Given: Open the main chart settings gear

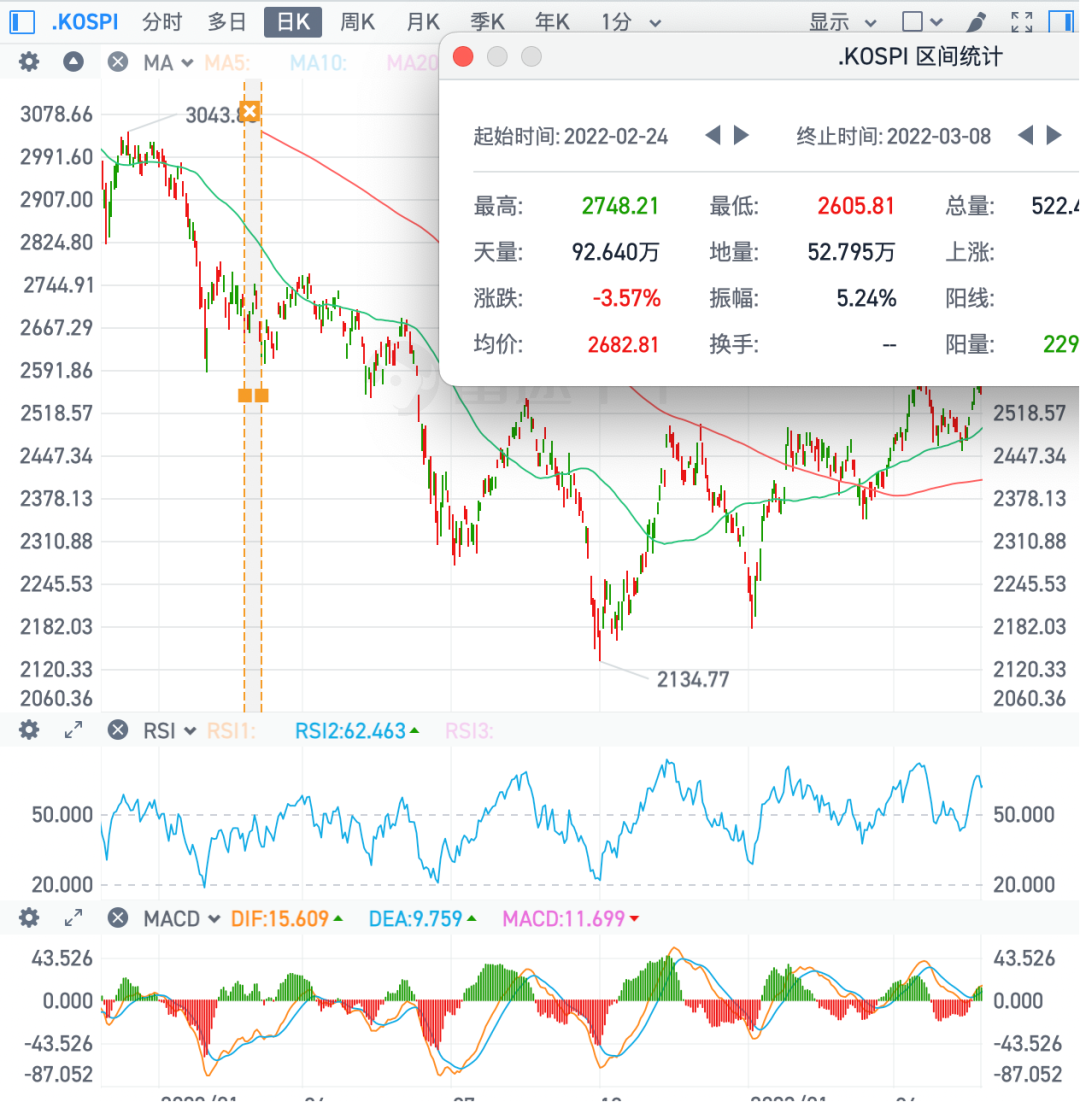Looking at the screenshot, I should (x=29, y=62).
